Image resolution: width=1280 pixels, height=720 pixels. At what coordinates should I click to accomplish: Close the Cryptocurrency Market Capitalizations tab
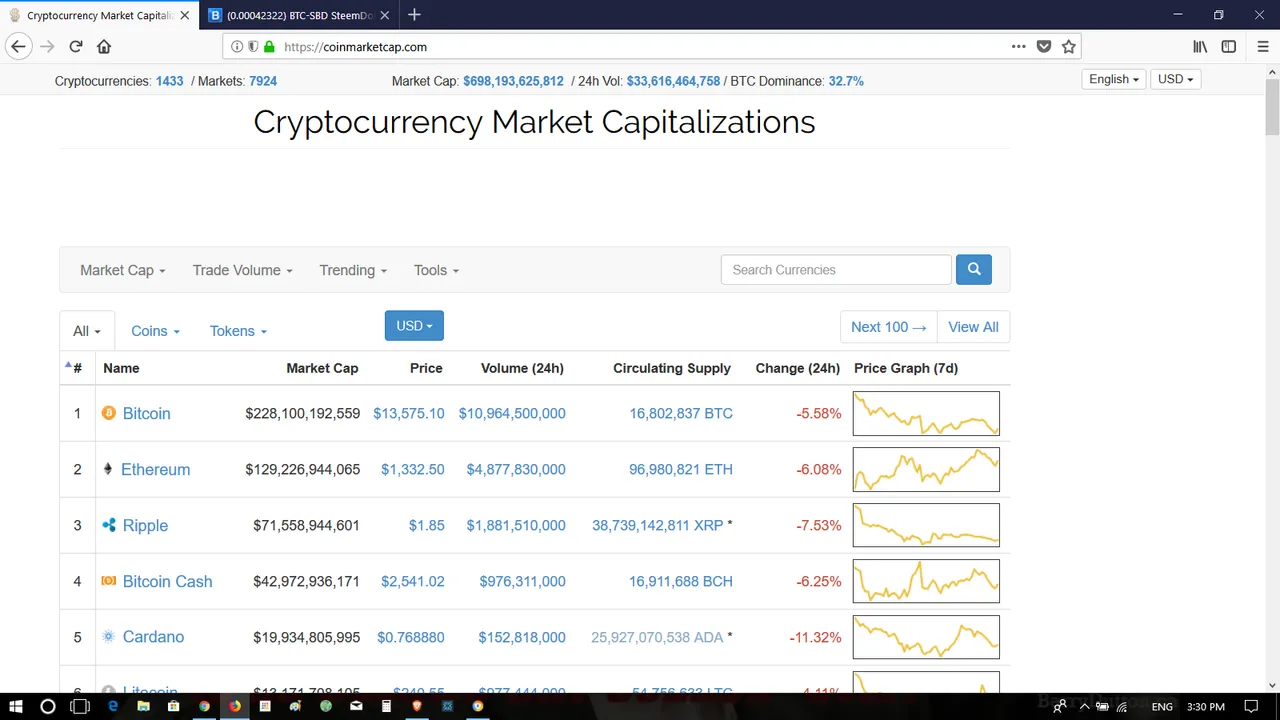click(184, 15)
